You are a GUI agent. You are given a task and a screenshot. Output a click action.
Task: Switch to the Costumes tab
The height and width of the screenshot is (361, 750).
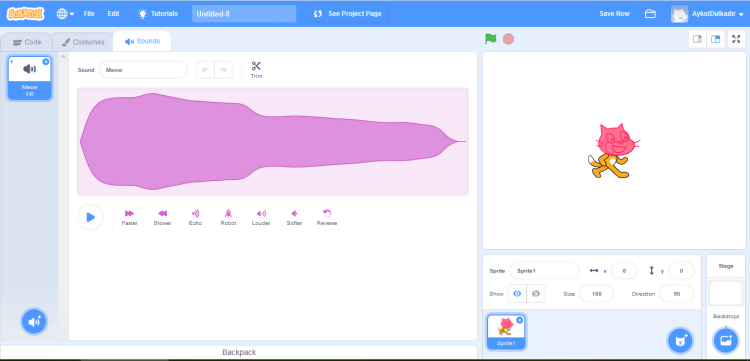coord(83,42)
